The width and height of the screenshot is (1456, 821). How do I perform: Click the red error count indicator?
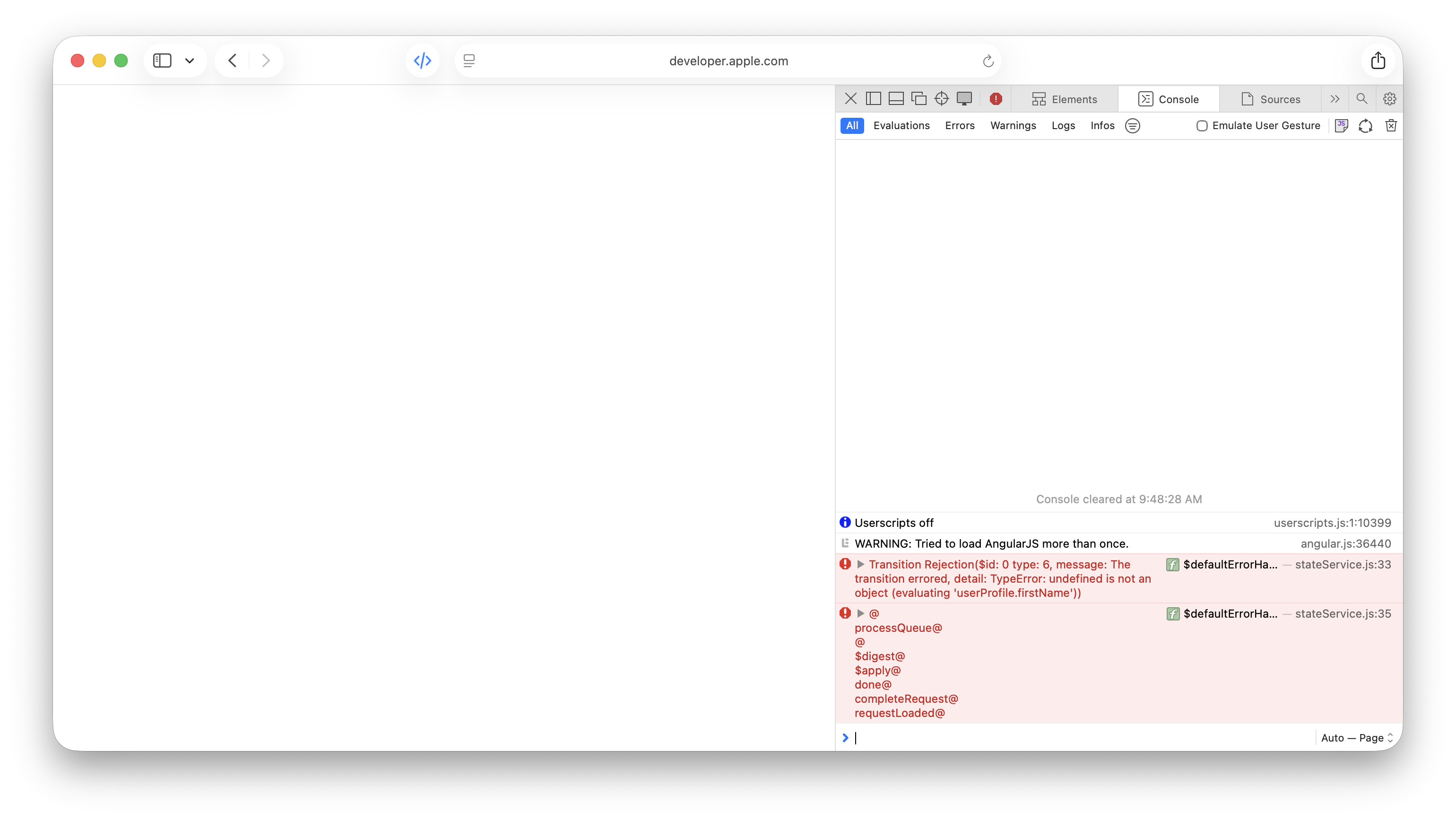[996, 99]
